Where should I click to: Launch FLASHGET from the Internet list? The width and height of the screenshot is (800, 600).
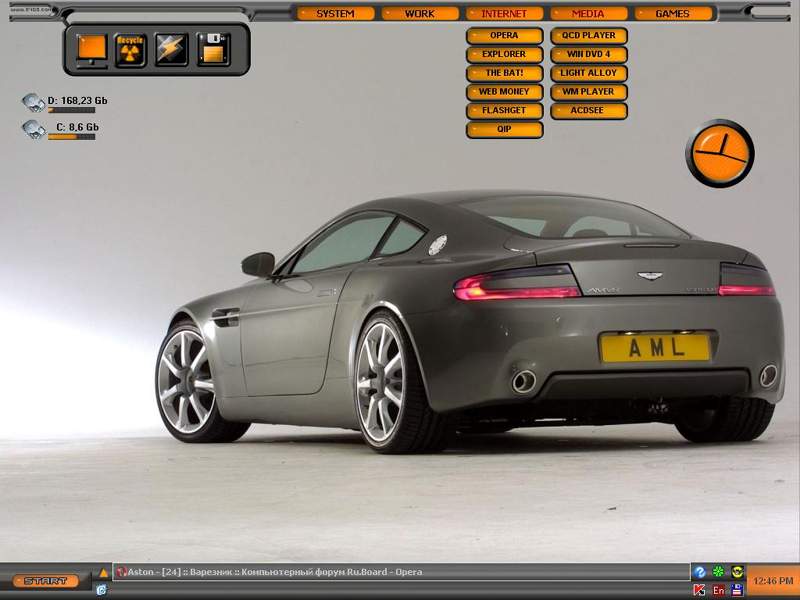[x=504, y=110]
